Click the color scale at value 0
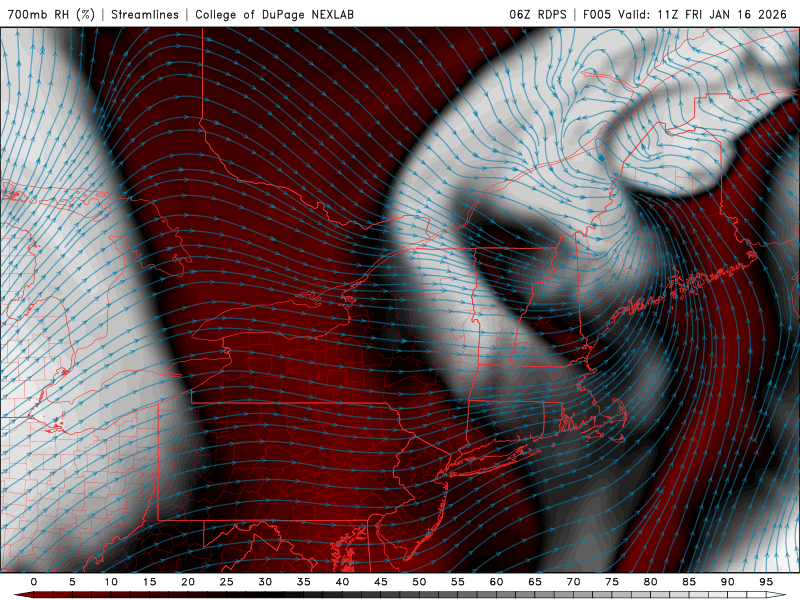 34,595
